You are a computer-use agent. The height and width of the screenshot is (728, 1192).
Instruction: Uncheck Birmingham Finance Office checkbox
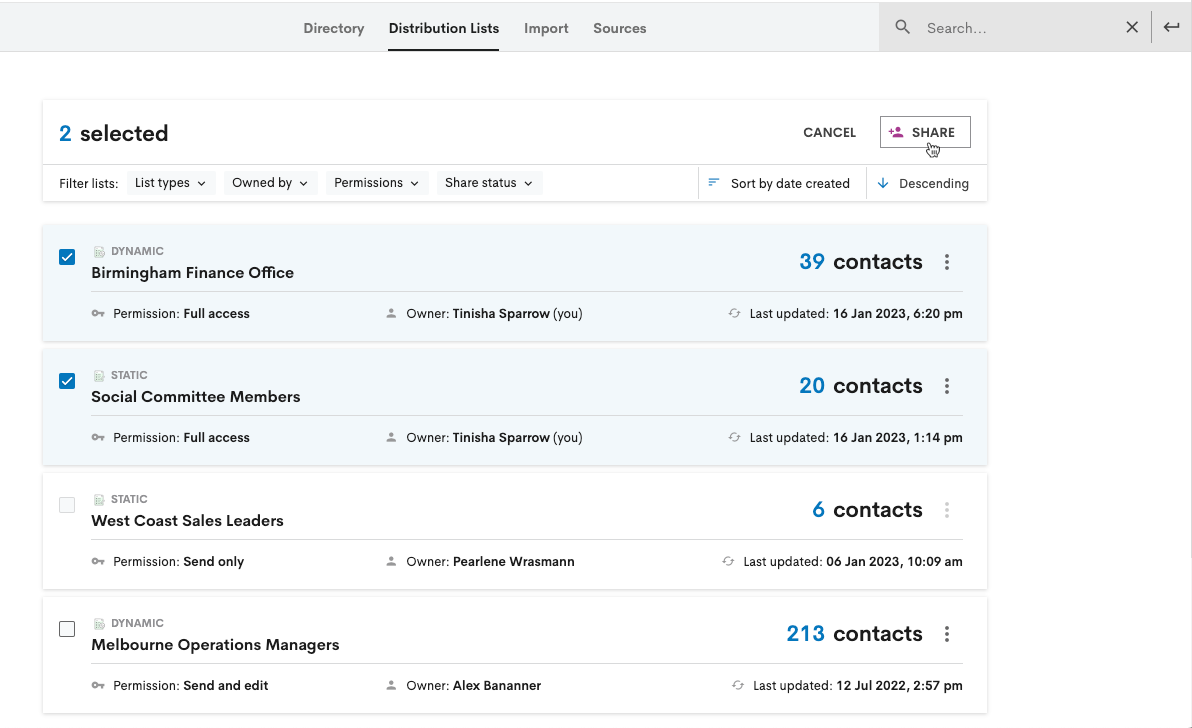tap(67, 257)
